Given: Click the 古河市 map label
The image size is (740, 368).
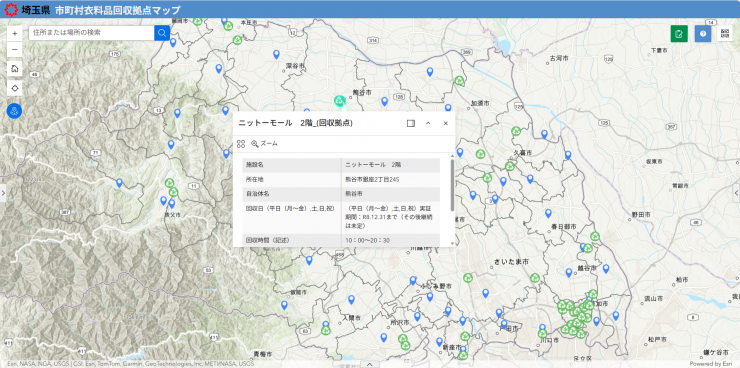Looking at the screenshot, I should [x=558, y=59].
